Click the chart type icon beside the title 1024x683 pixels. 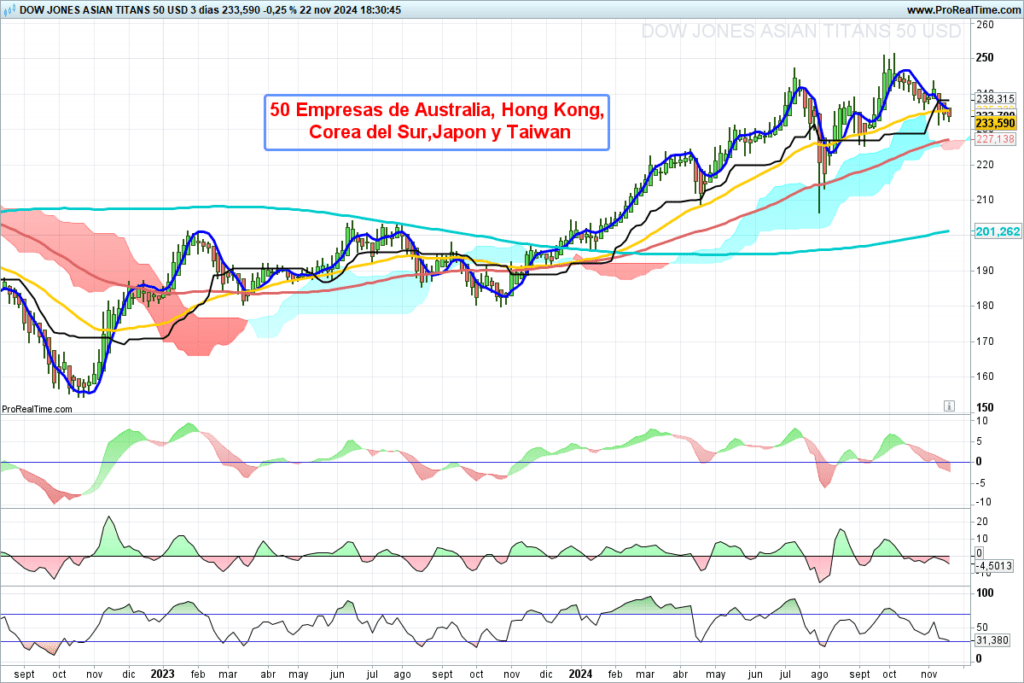(9, 10)
